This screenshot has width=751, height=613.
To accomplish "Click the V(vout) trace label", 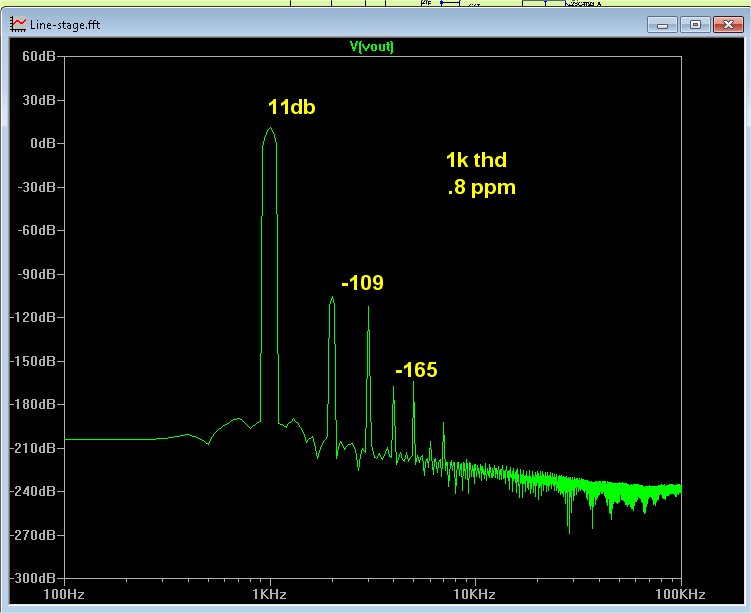I will 372,46.
